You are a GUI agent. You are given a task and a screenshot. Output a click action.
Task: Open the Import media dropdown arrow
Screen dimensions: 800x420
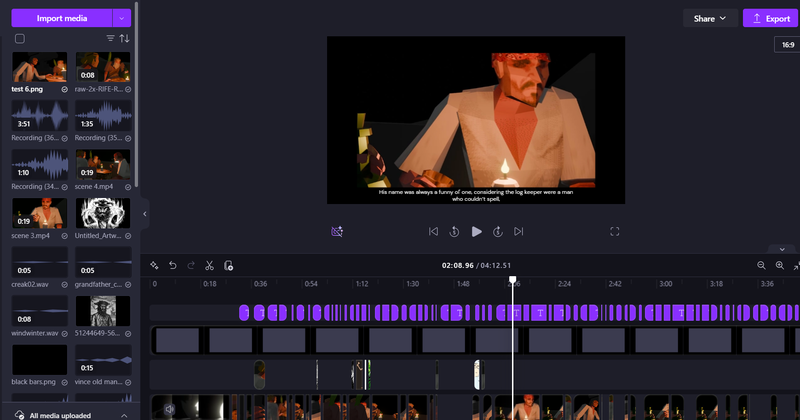click(121, 18)
